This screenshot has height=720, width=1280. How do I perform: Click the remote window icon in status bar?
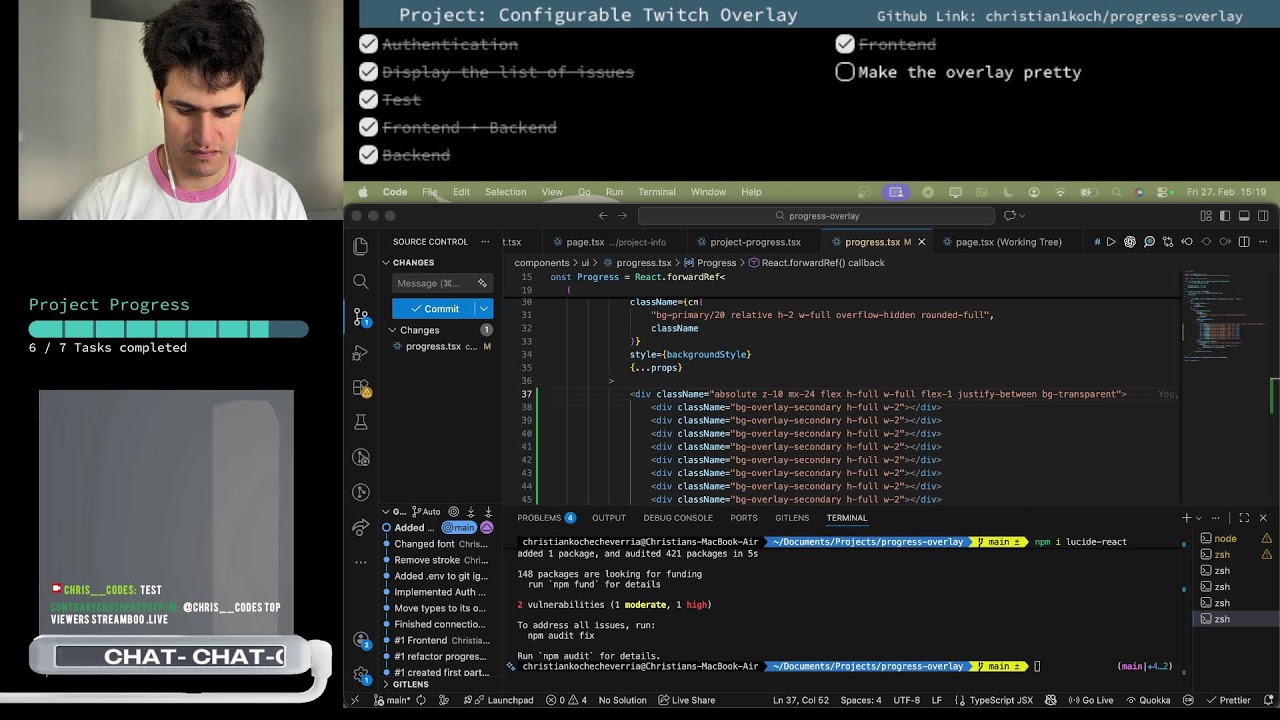pyautogui.click(x=354, y=700)
